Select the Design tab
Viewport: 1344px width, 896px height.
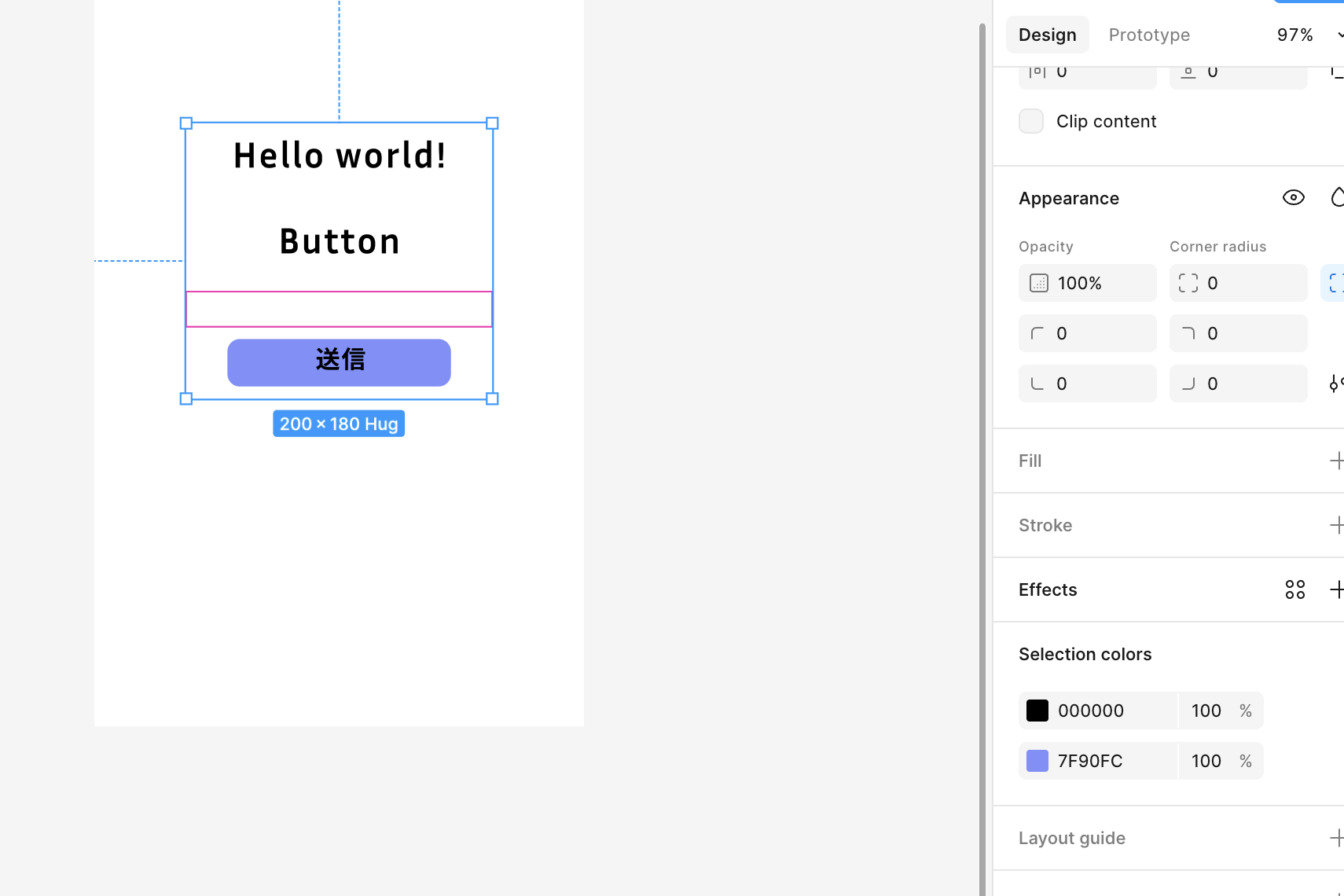pos(1047,35)
